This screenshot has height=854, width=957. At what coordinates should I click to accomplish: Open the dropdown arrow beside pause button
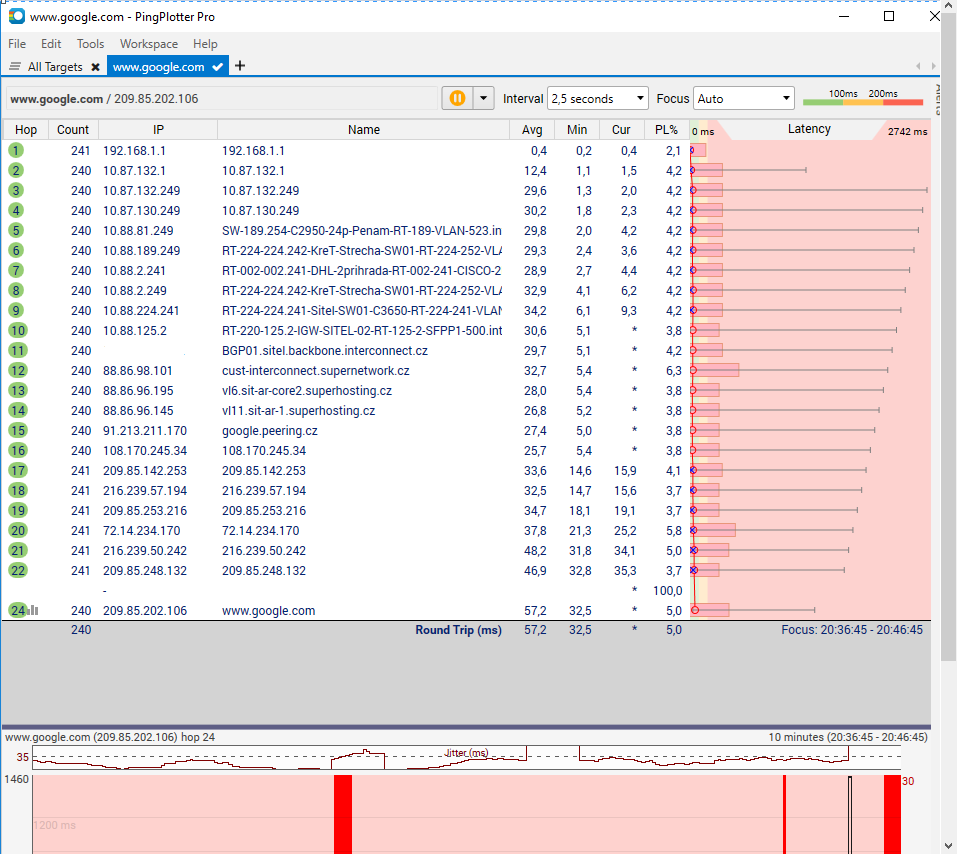(484, 98)
